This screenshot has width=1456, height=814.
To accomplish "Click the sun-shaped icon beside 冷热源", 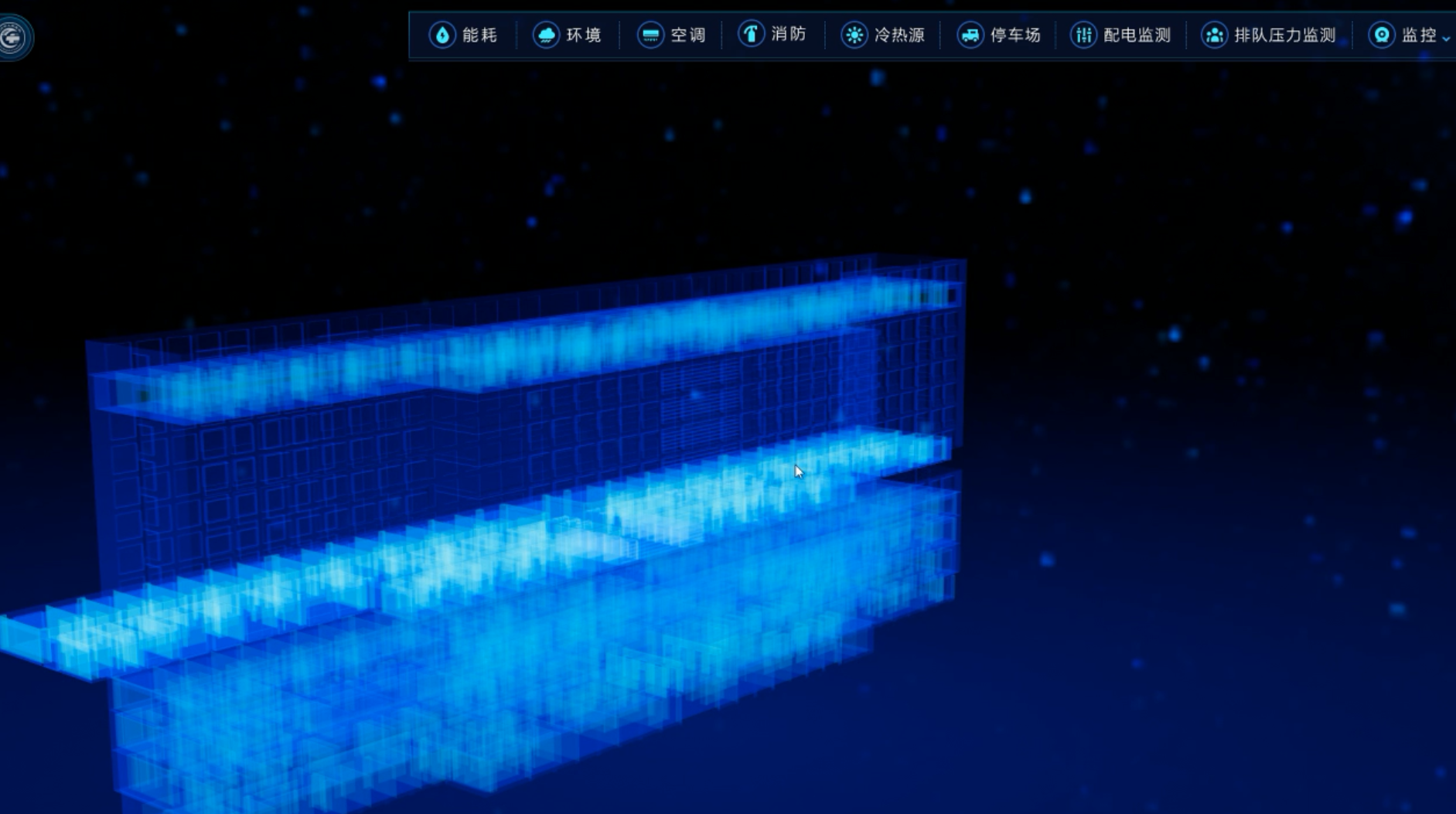I will (854, 35).
